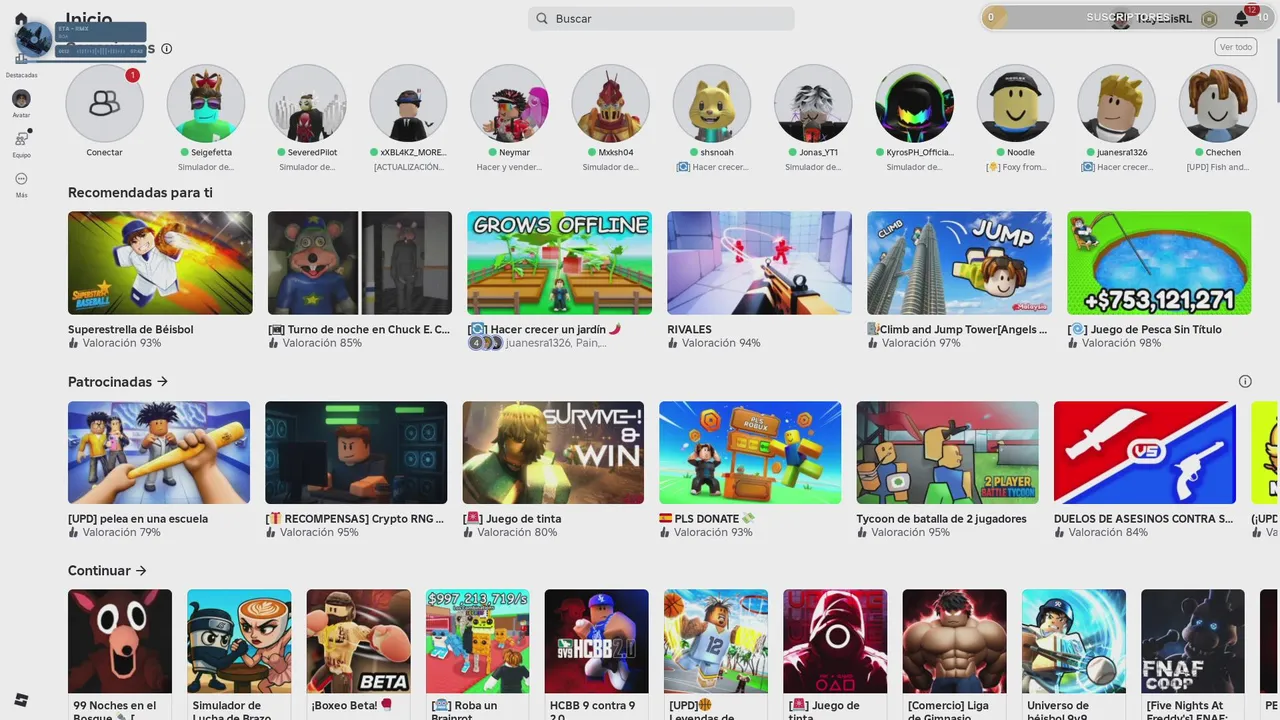Screen dimensions: 1280x720
Task: Click the info icon beside Patrocinadas row
Action: 1245,381
